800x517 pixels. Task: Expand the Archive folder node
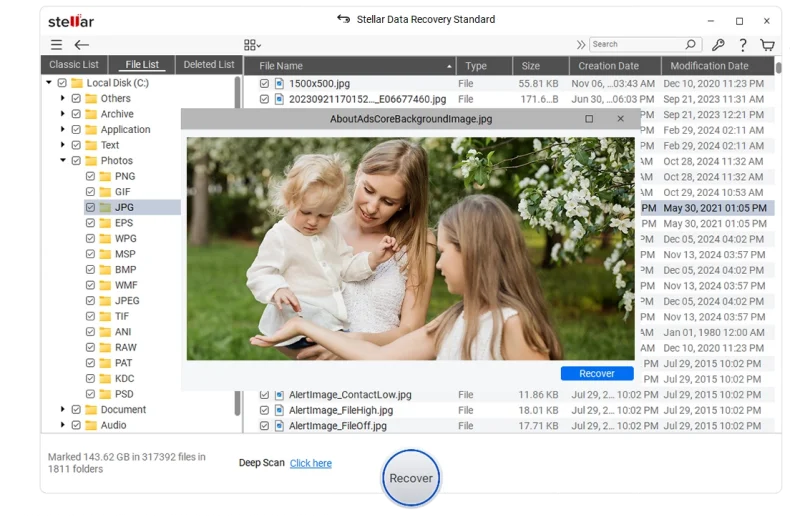(63, 114)
